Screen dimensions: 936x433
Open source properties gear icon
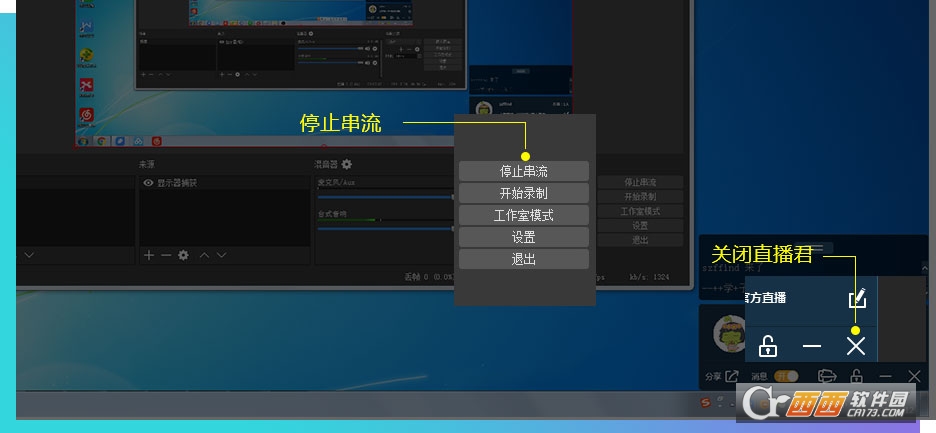[183, 256]
